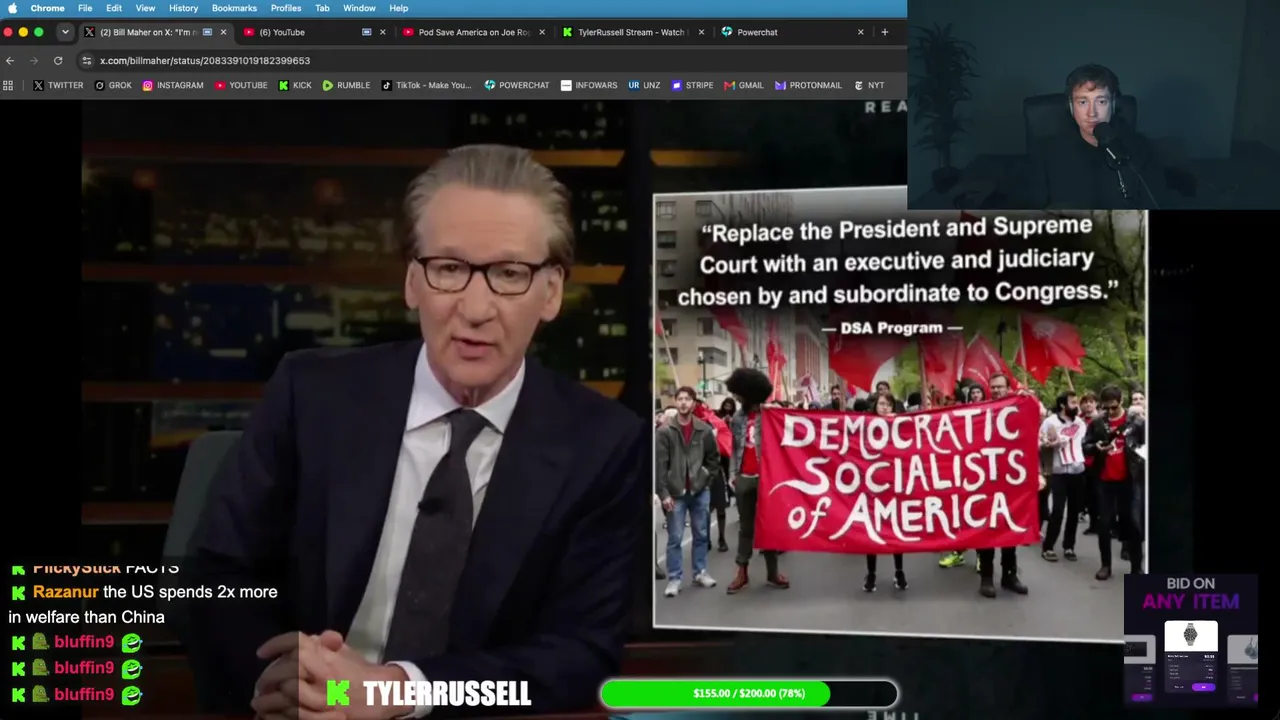Screen dimensions: 1280x720
Task: Click the Bid On Any Item widget
Action: (x=1190, y=640)
